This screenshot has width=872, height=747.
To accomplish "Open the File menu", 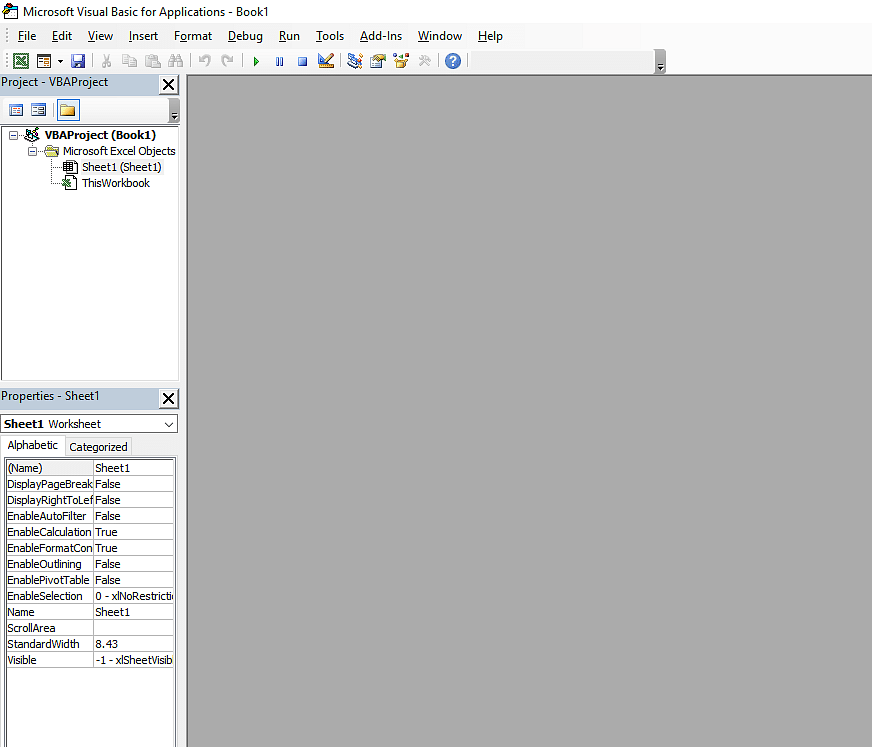I will point(27,36).
